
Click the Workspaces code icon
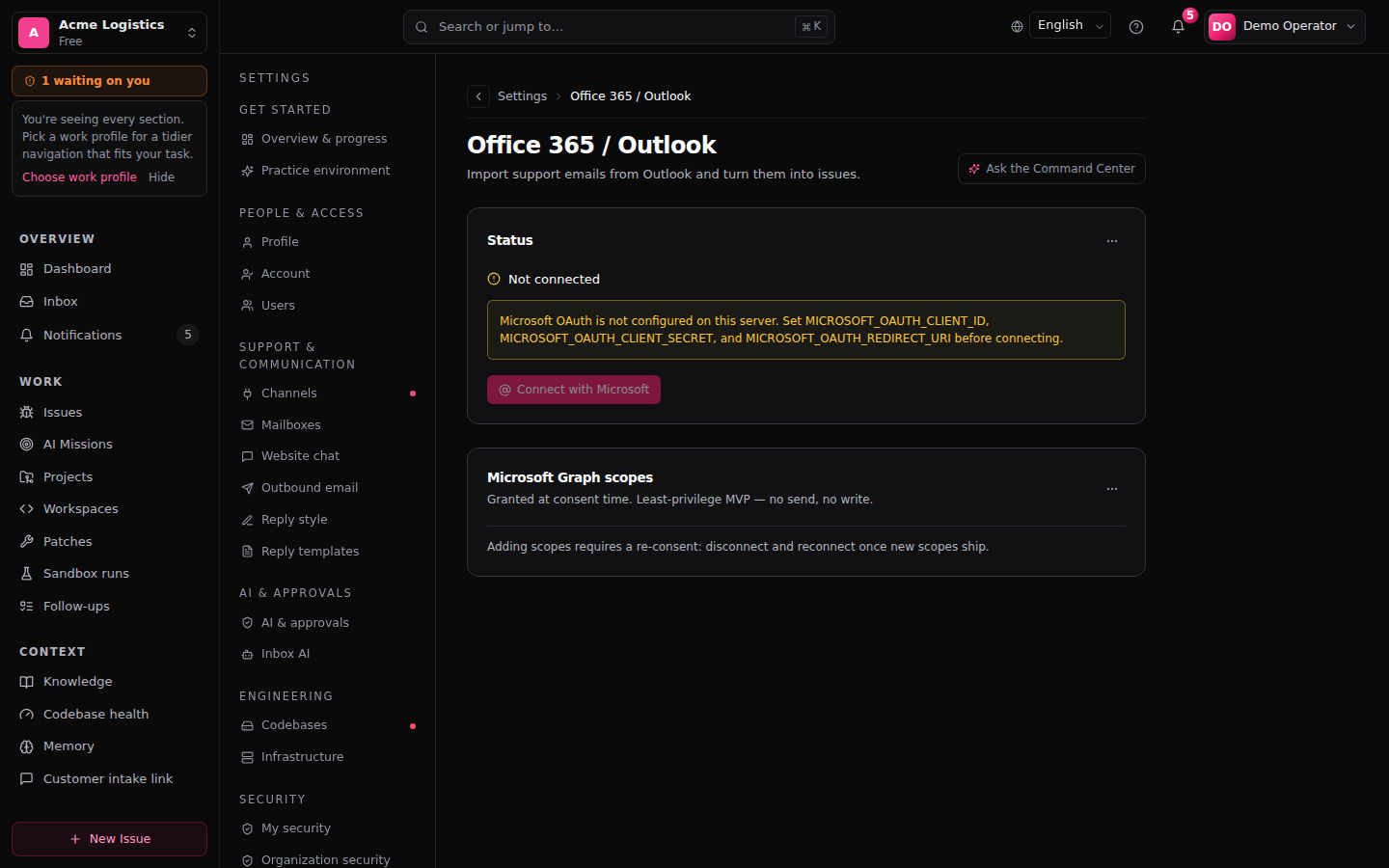point(27,509)
